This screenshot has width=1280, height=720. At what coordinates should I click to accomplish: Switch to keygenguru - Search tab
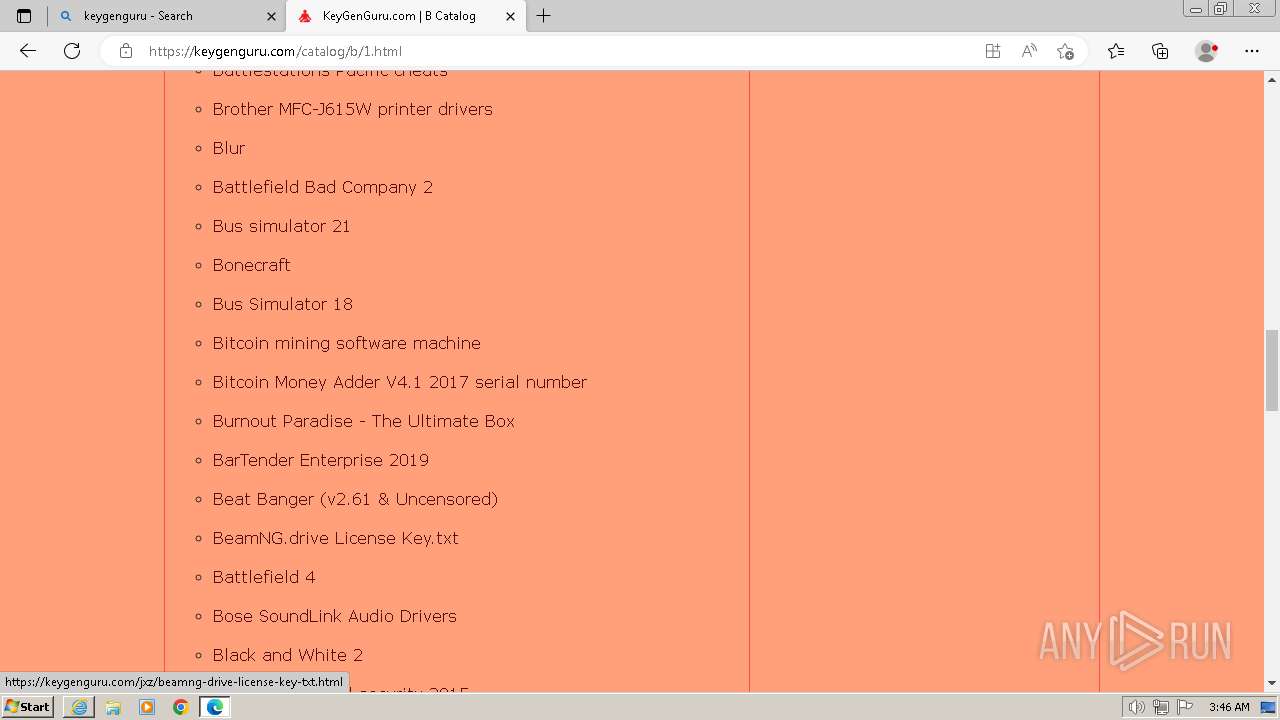tap(166, 16)
